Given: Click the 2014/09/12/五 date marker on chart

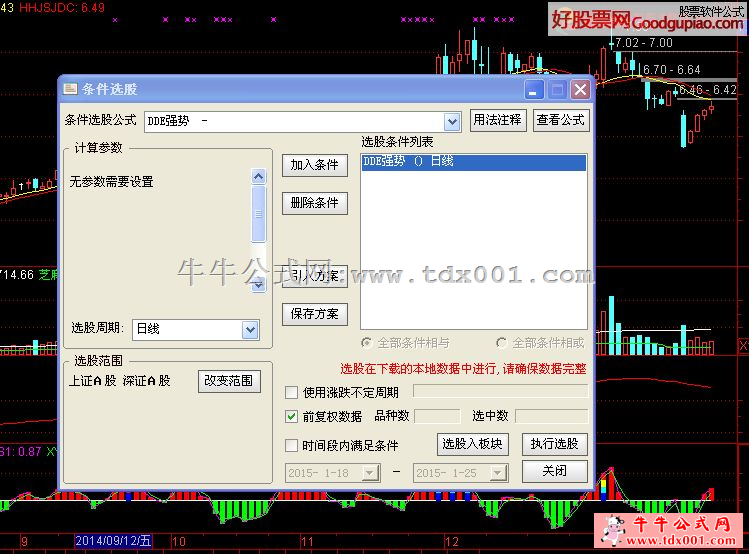Looking at the screenshot, I should tap(114, 541).
